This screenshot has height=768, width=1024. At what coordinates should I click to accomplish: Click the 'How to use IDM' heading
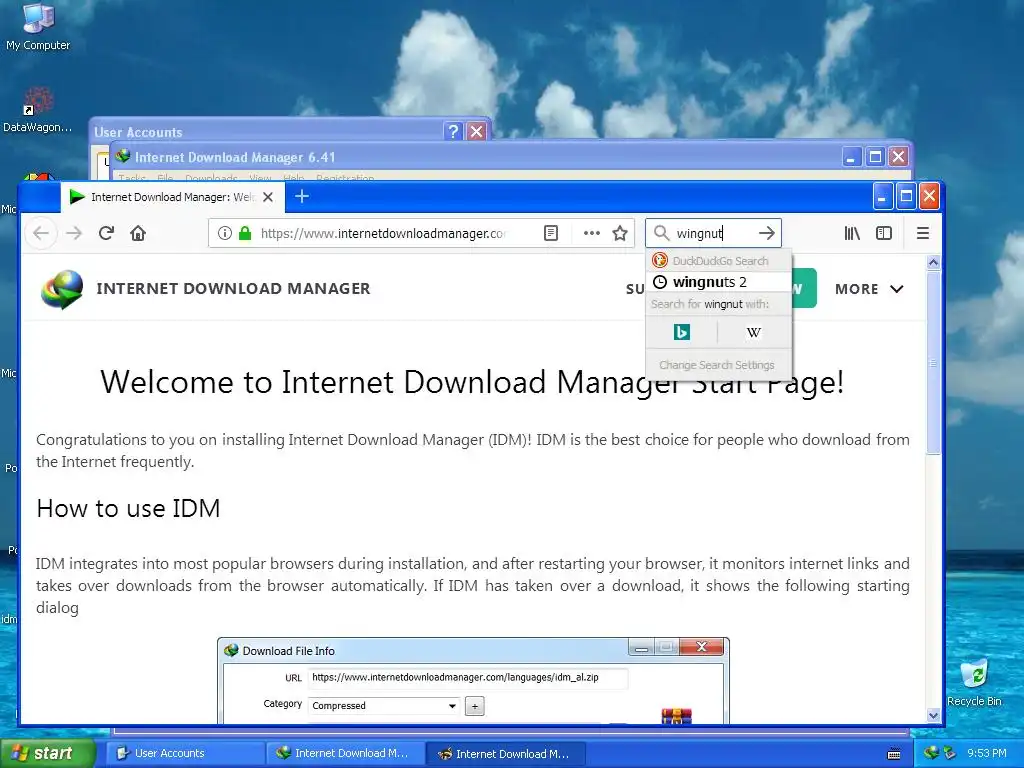(x=129, y=508)
